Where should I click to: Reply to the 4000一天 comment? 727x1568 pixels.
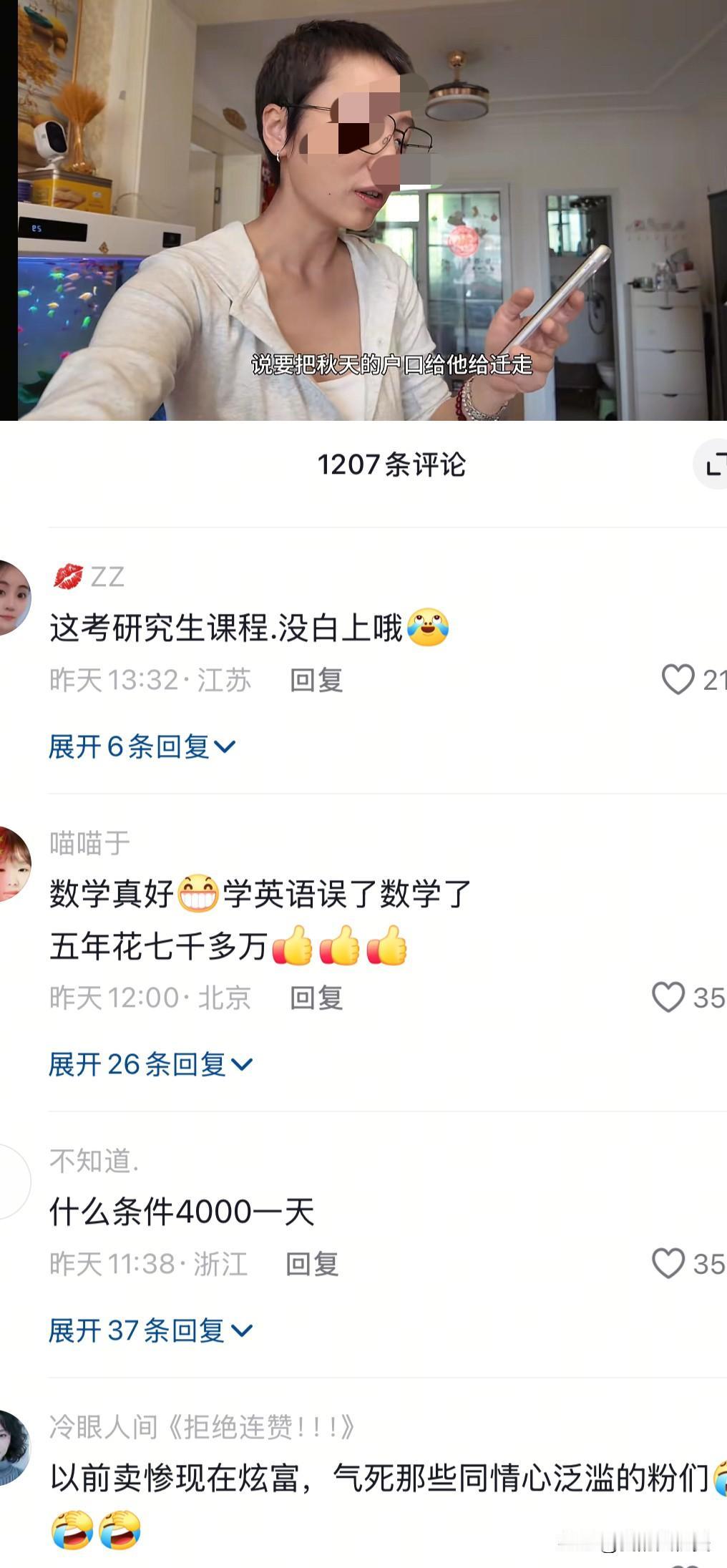click(312, 1264)
